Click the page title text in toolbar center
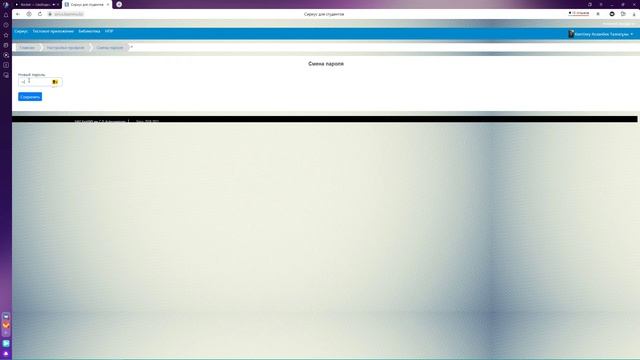 (324, 14)
